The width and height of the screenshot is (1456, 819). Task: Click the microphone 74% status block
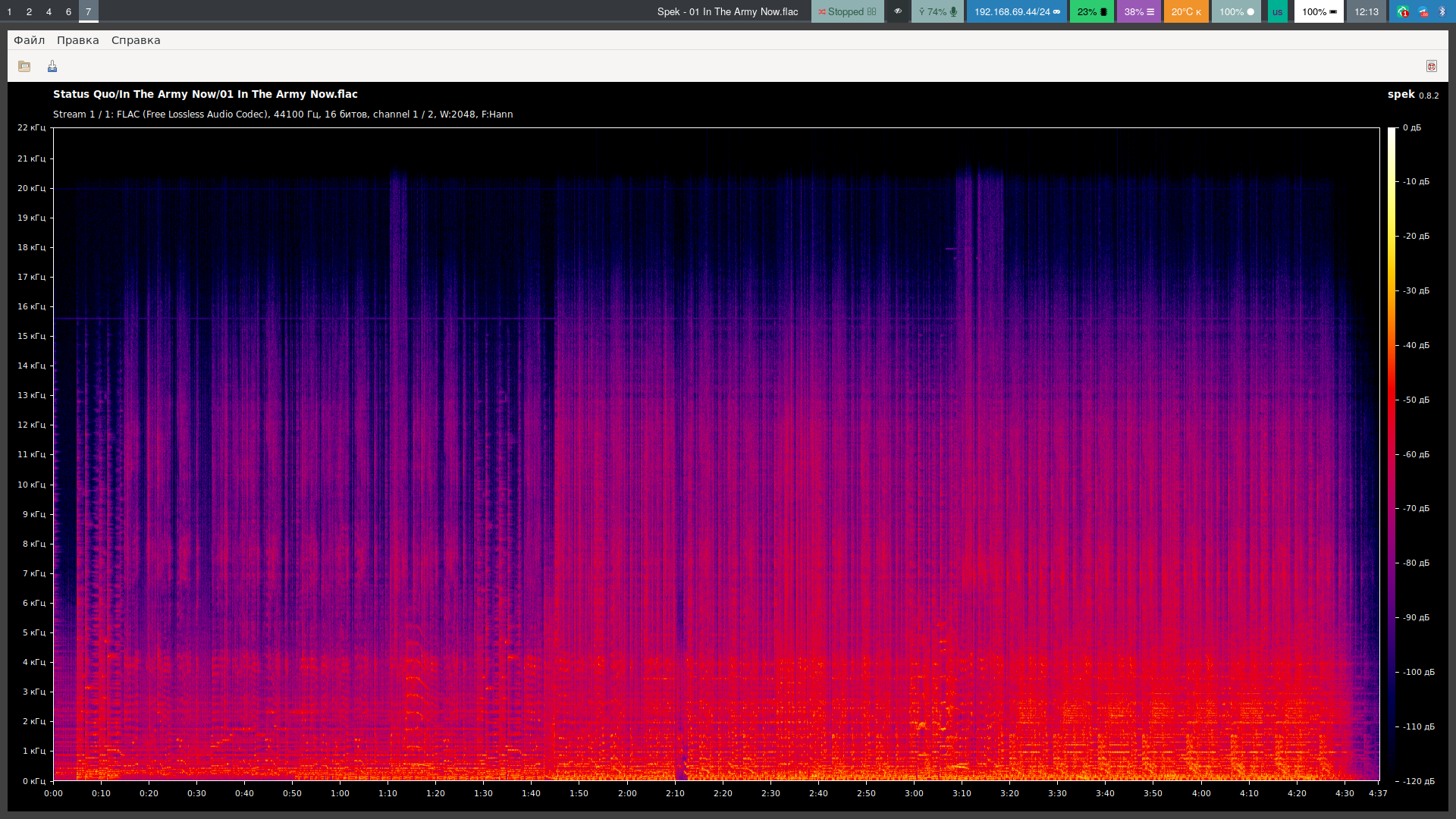tap(937, 11)
